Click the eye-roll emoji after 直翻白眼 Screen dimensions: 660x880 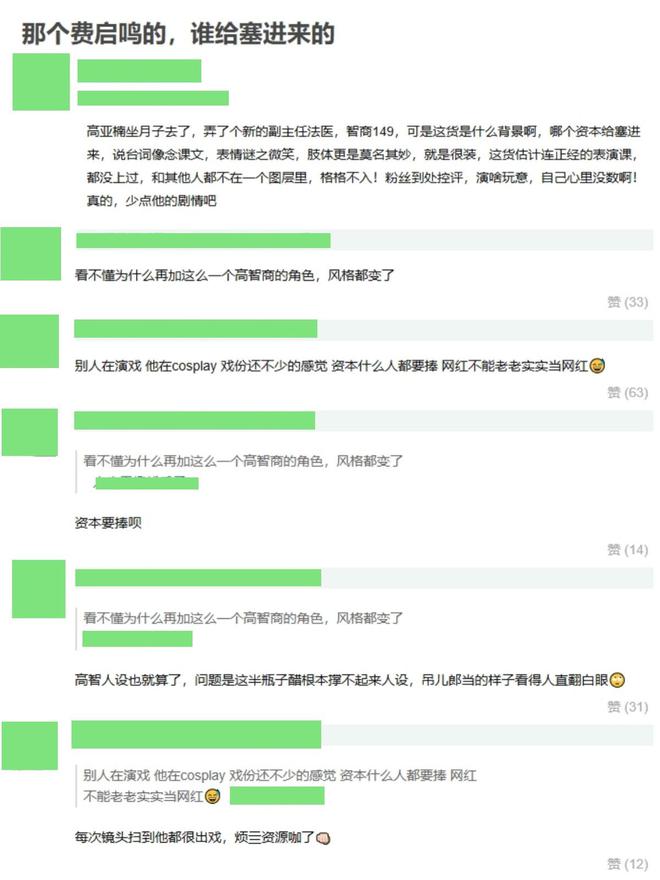click(617, 680)
